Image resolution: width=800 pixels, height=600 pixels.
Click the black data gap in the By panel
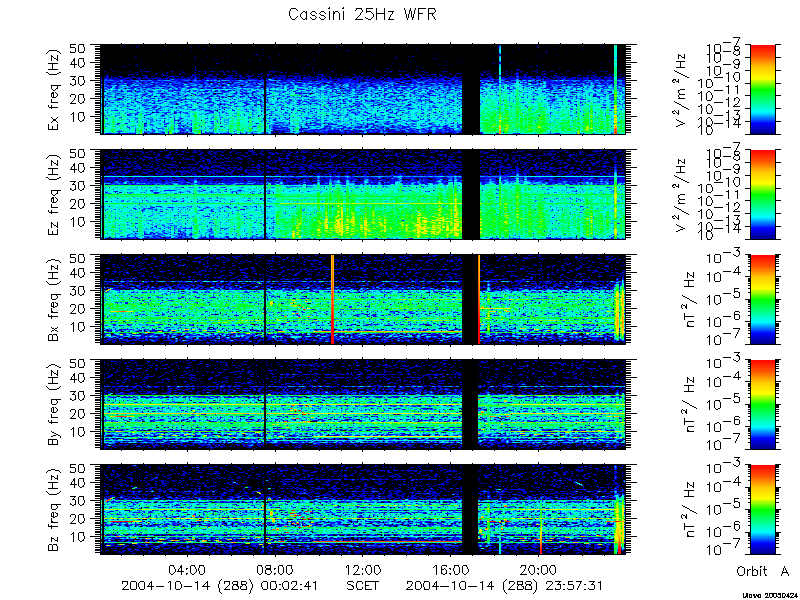[470, 405]
